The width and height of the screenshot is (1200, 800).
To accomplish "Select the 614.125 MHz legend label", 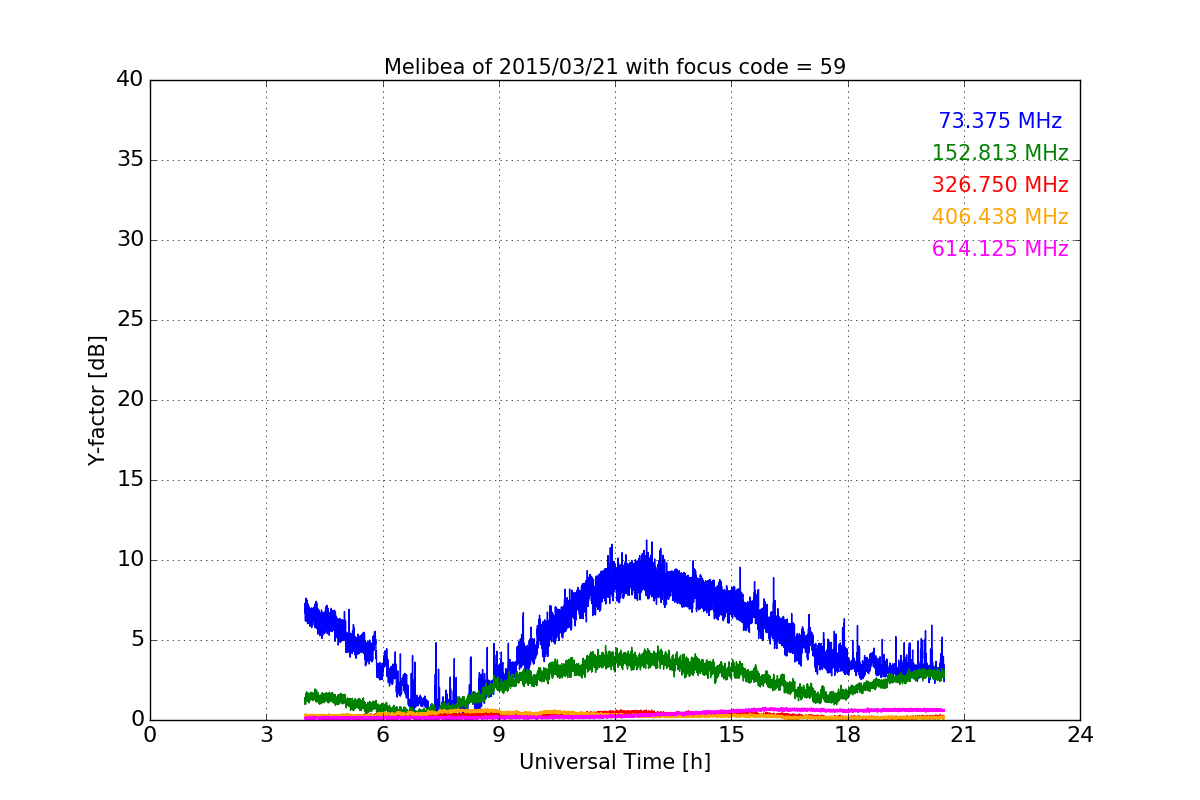I will [1000, 249].
